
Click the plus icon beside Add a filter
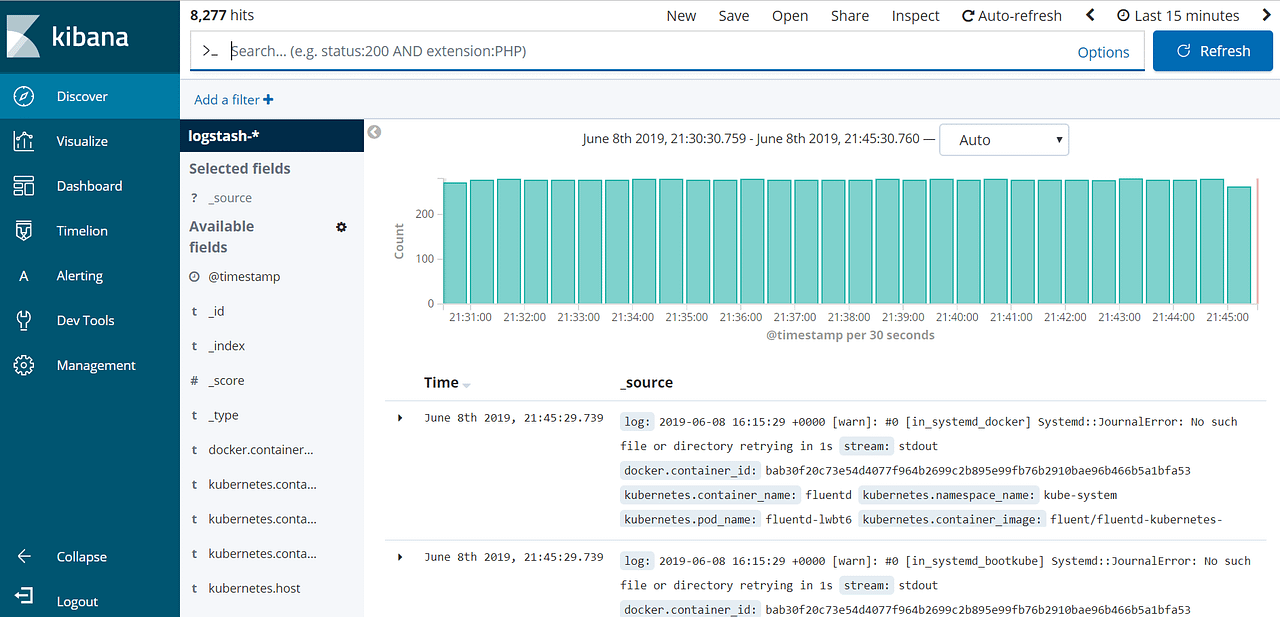click(268, 100)
